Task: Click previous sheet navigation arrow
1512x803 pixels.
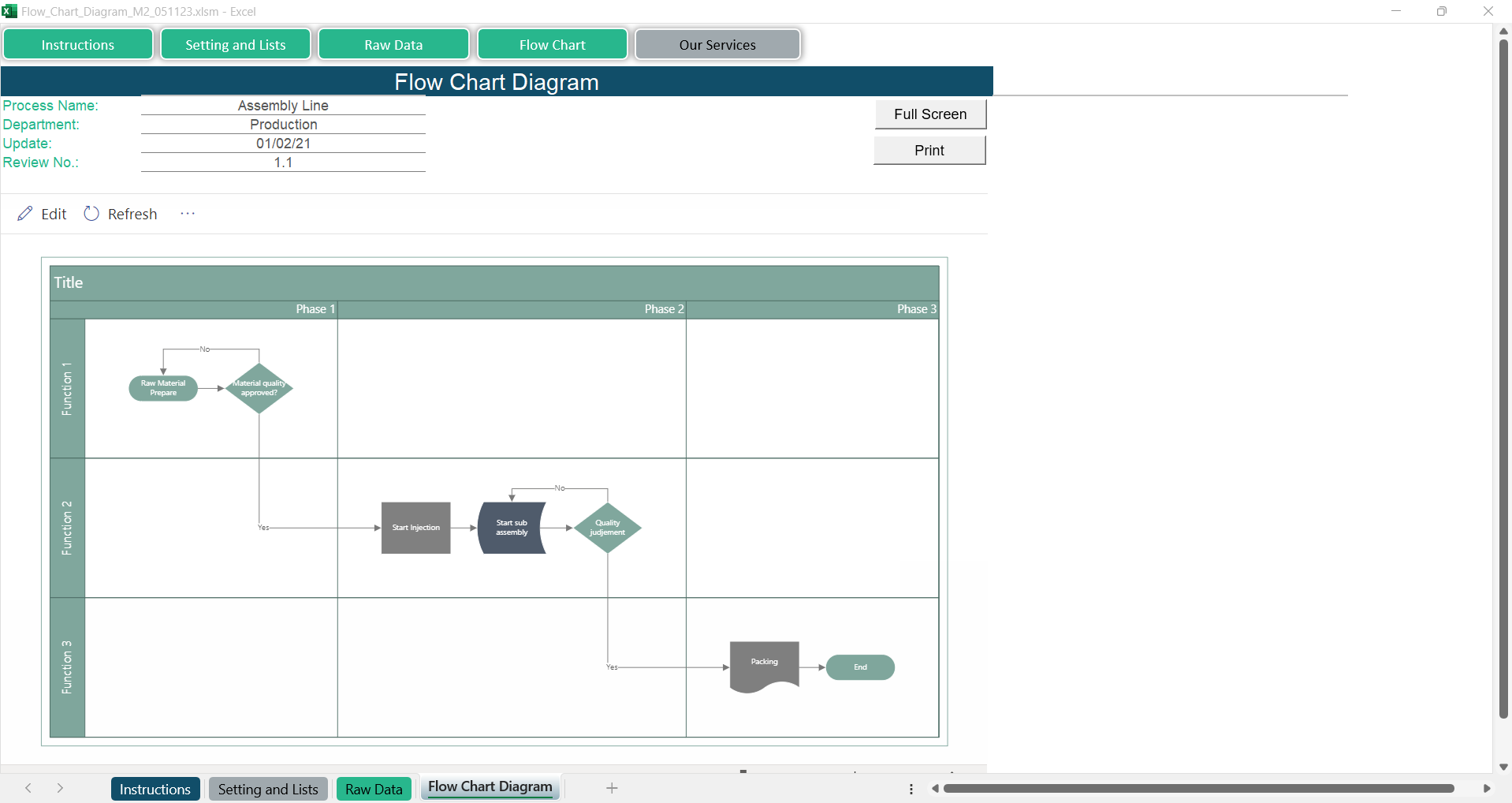Action: click(x=28, y=788)
